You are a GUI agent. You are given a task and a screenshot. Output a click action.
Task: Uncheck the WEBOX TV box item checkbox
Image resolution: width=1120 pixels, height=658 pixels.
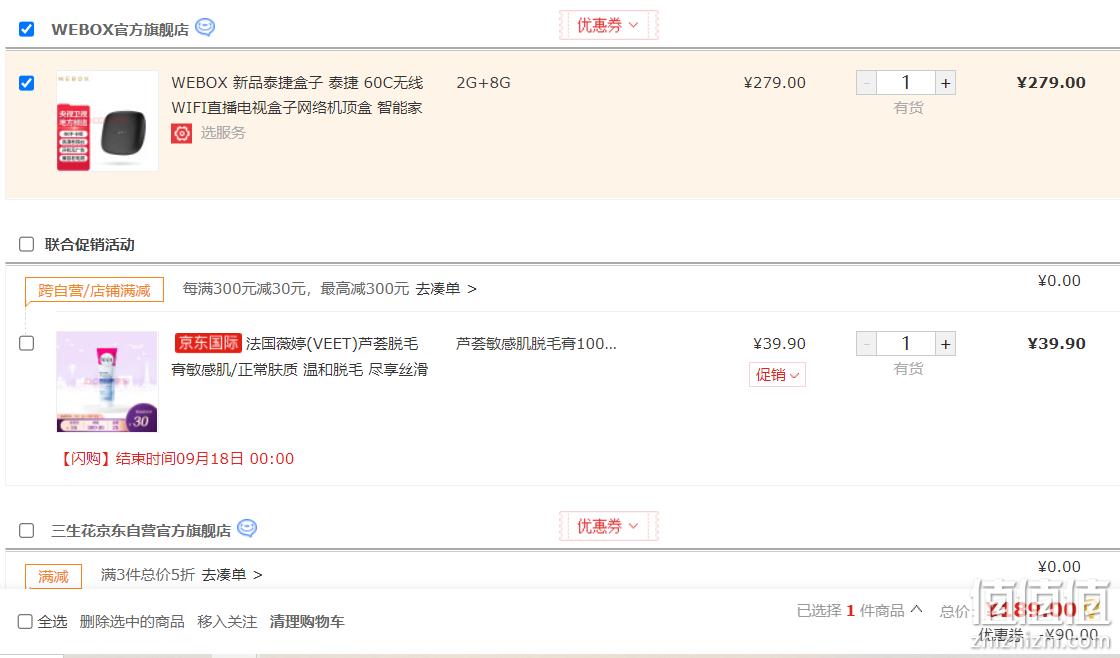pos(26,83)
